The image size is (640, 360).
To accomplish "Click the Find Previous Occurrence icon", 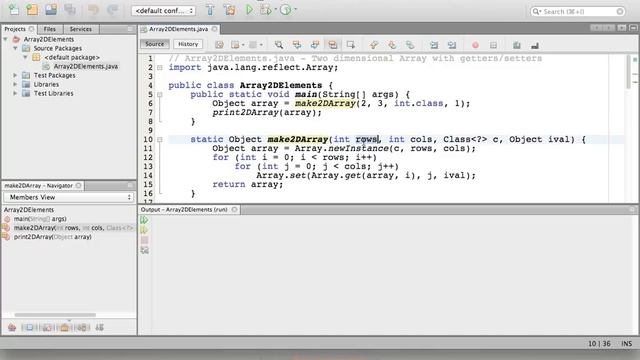I will [x=297, y=45].
